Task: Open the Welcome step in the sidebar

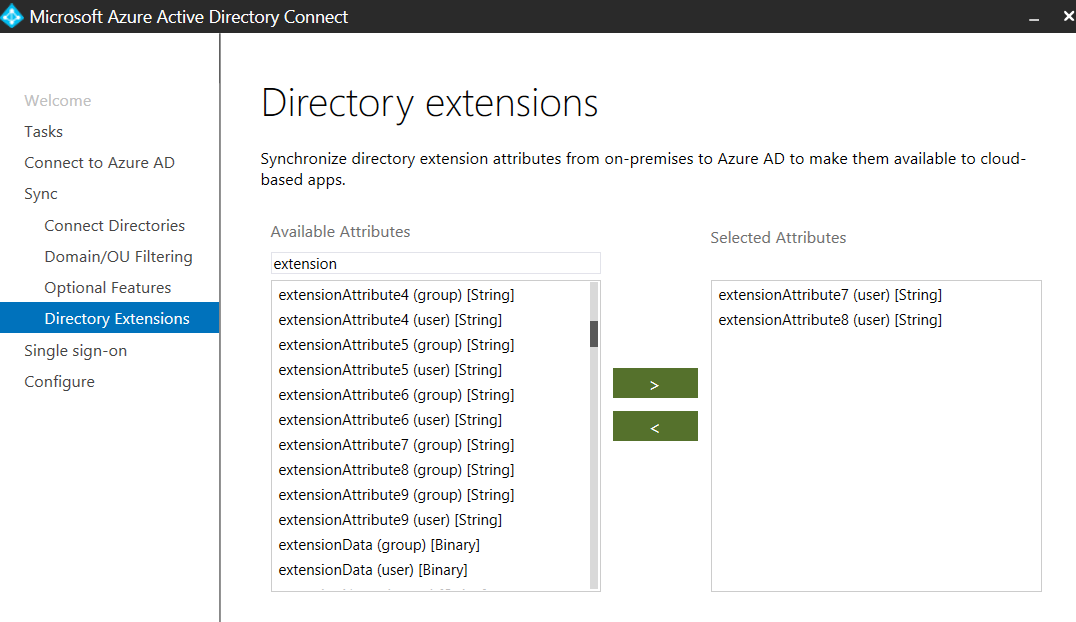Action: coord(57,100)
